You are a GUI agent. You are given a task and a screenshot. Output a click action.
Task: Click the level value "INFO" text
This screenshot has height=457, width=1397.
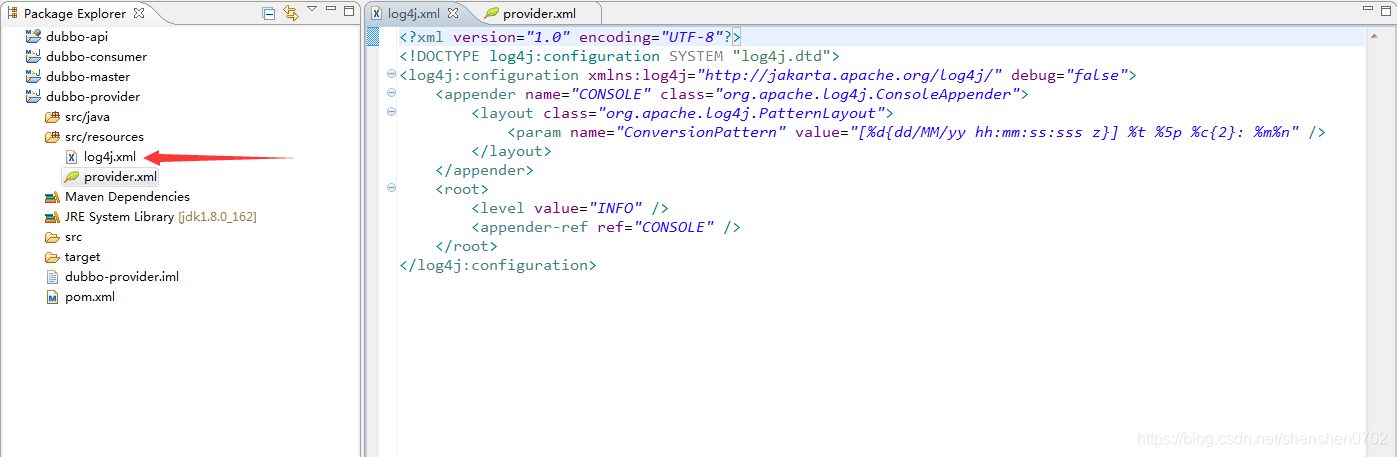(615, 208)
